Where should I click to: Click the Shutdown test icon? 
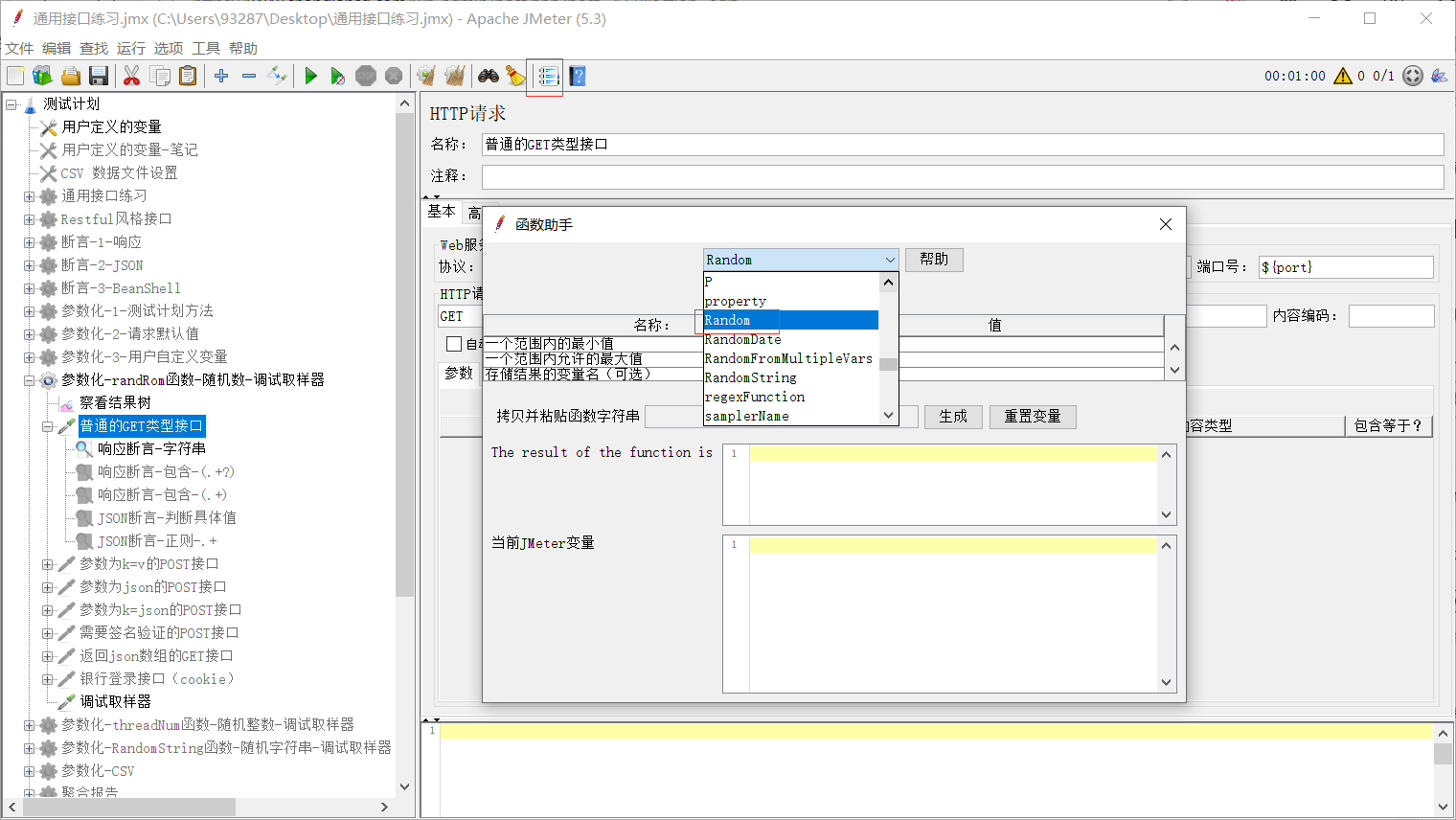[394, 76]
